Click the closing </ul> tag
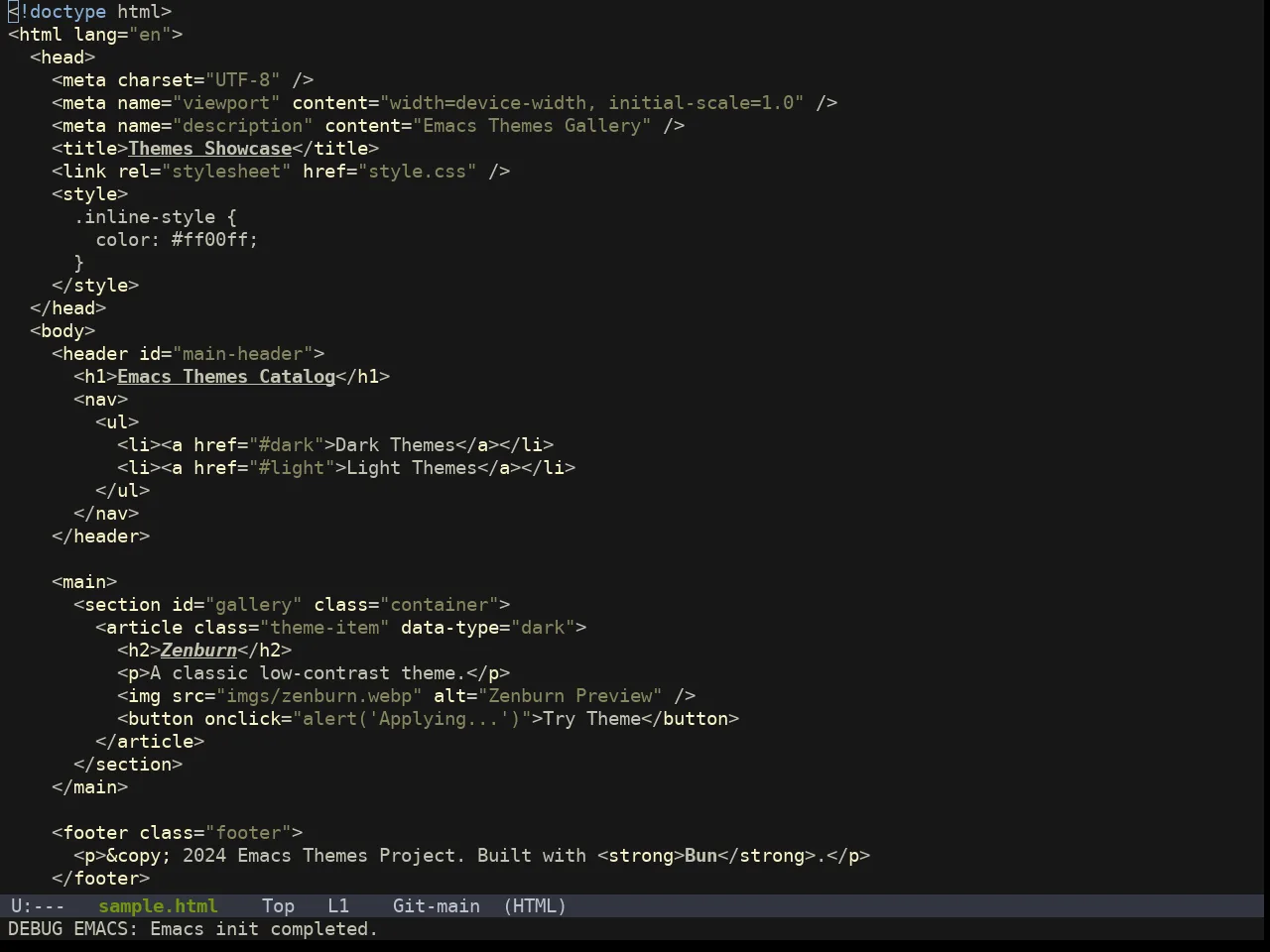This screenshot has height=952, width=1270. pos(123,491)
